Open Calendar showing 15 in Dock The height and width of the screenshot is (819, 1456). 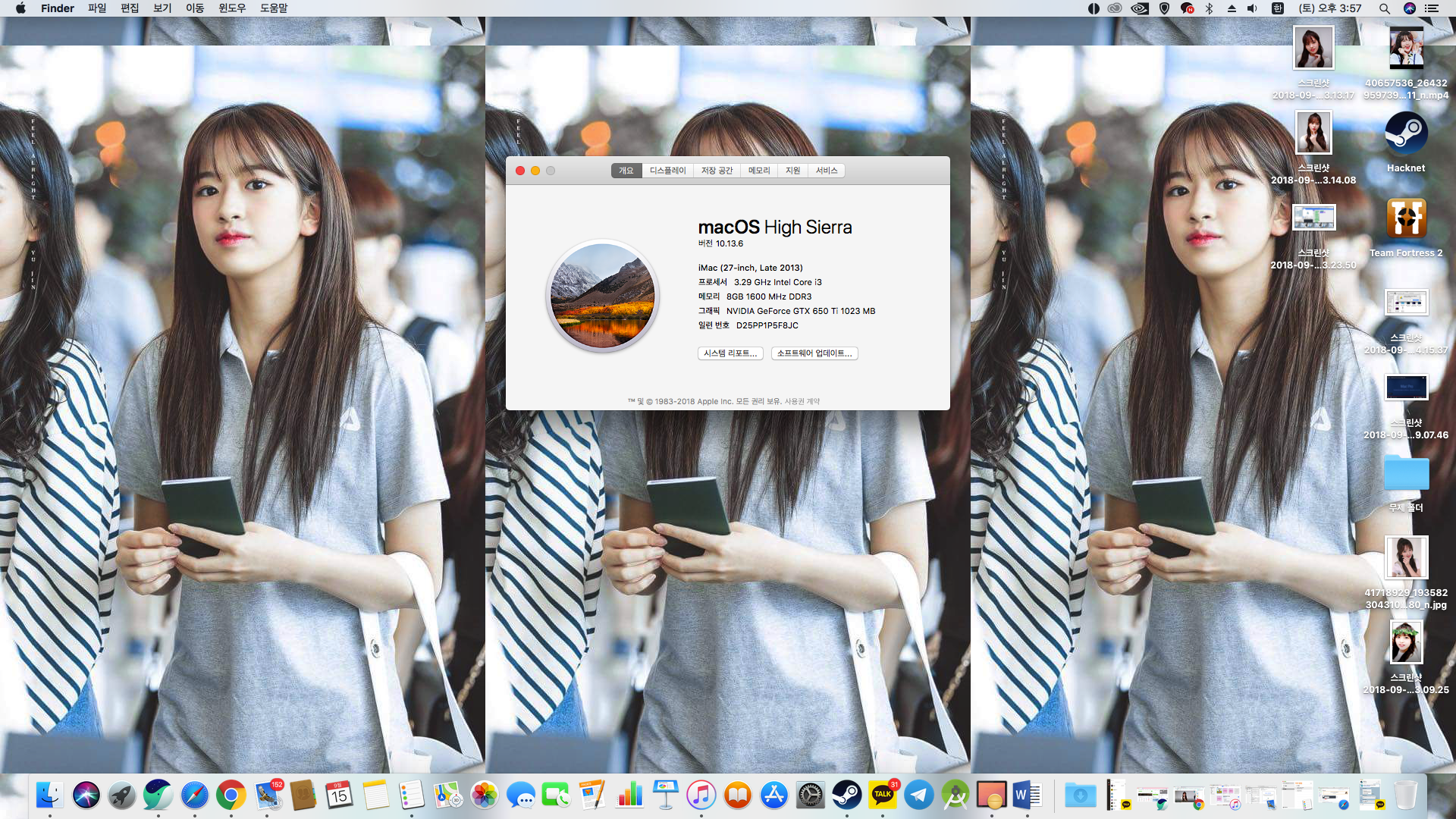click(340, 795)
